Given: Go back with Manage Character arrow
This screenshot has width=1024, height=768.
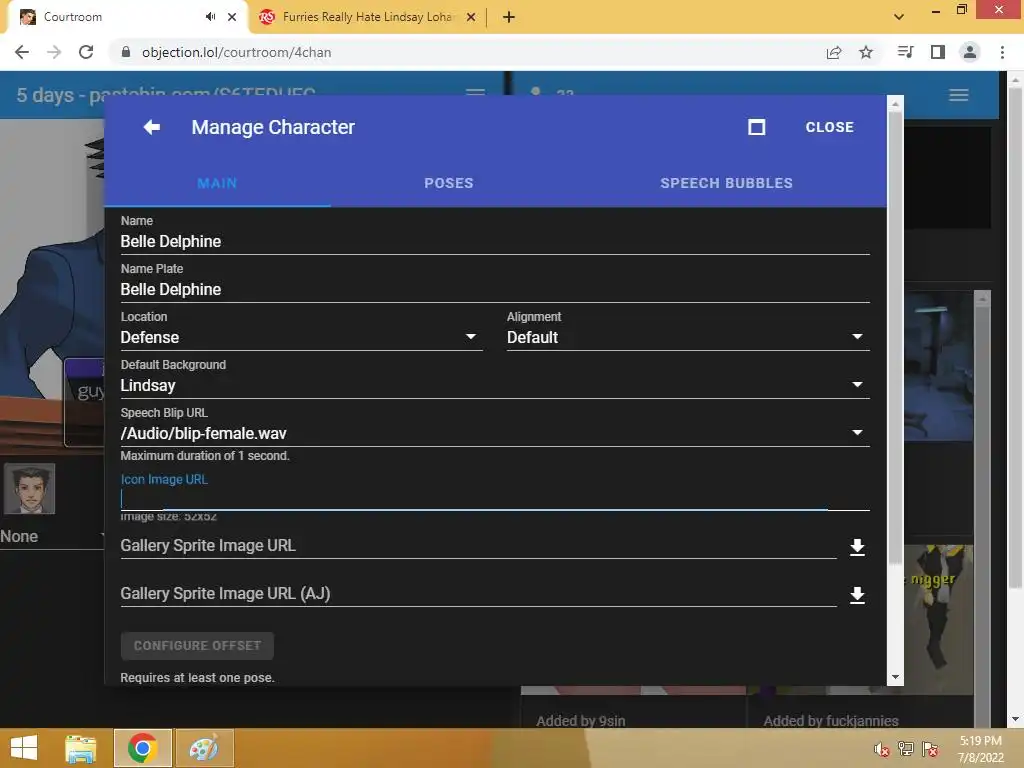Looking at the screenshot, I should (152, 127).
